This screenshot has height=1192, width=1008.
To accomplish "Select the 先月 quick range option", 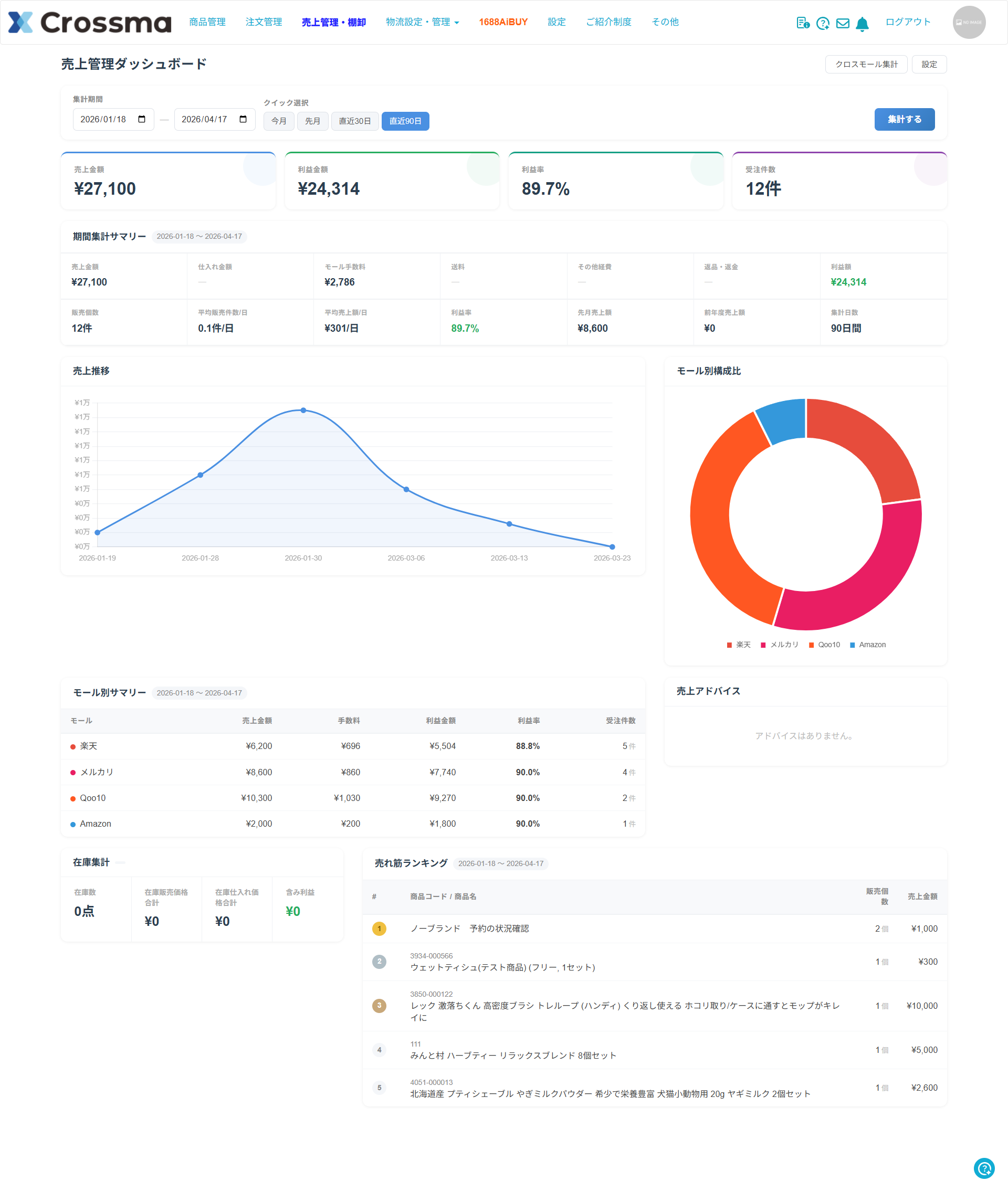I will click(x=312, y=121).
